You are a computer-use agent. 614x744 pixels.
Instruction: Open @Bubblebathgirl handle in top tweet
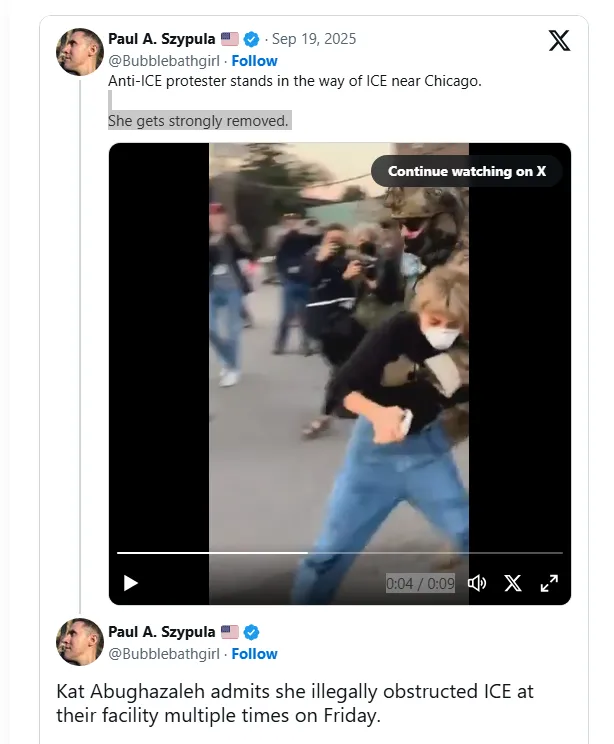point(163,61)
